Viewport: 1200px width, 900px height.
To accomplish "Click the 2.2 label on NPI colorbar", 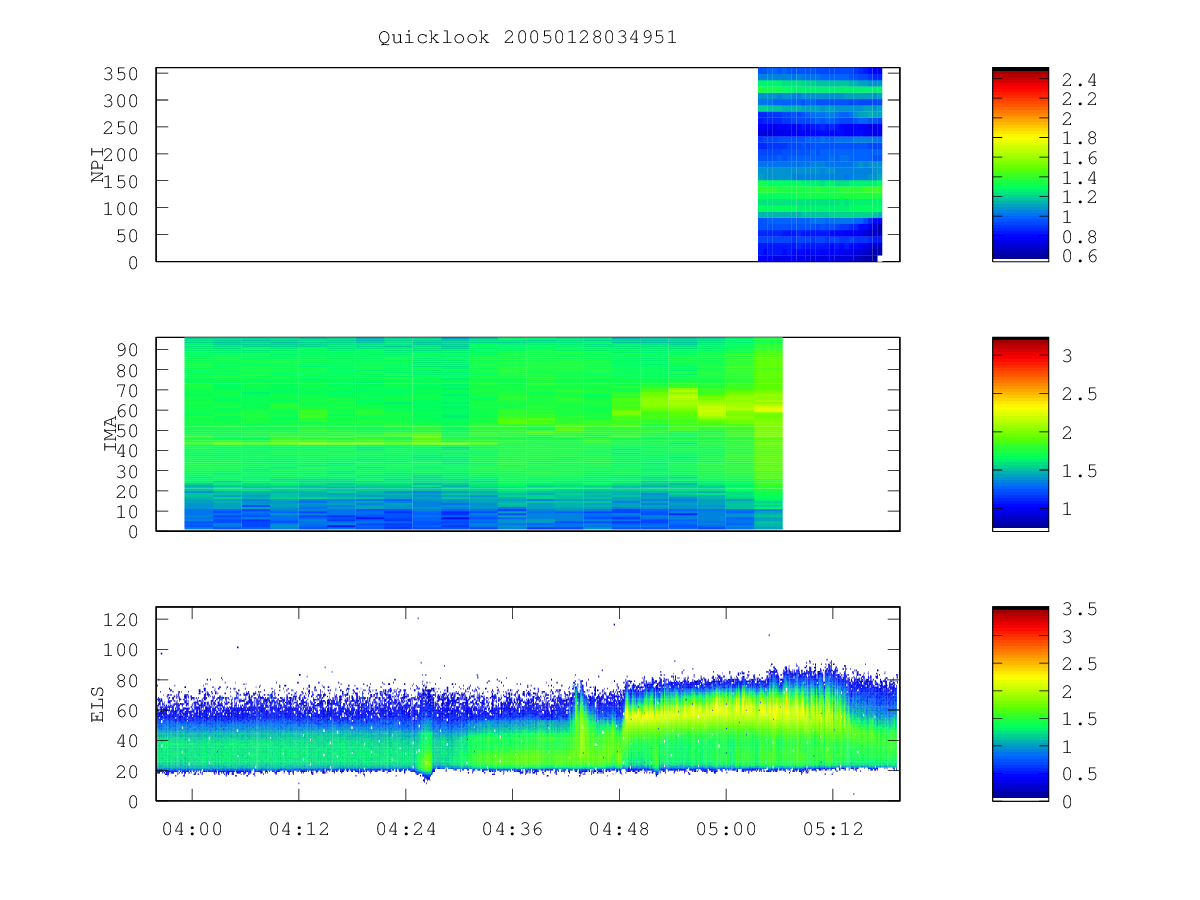I will (x=1079, y=100).
